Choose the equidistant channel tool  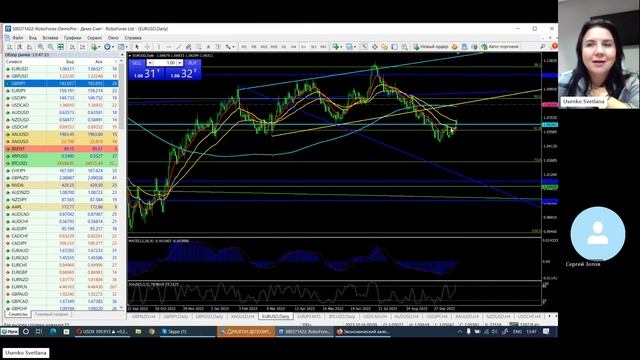tap(188, 47)
